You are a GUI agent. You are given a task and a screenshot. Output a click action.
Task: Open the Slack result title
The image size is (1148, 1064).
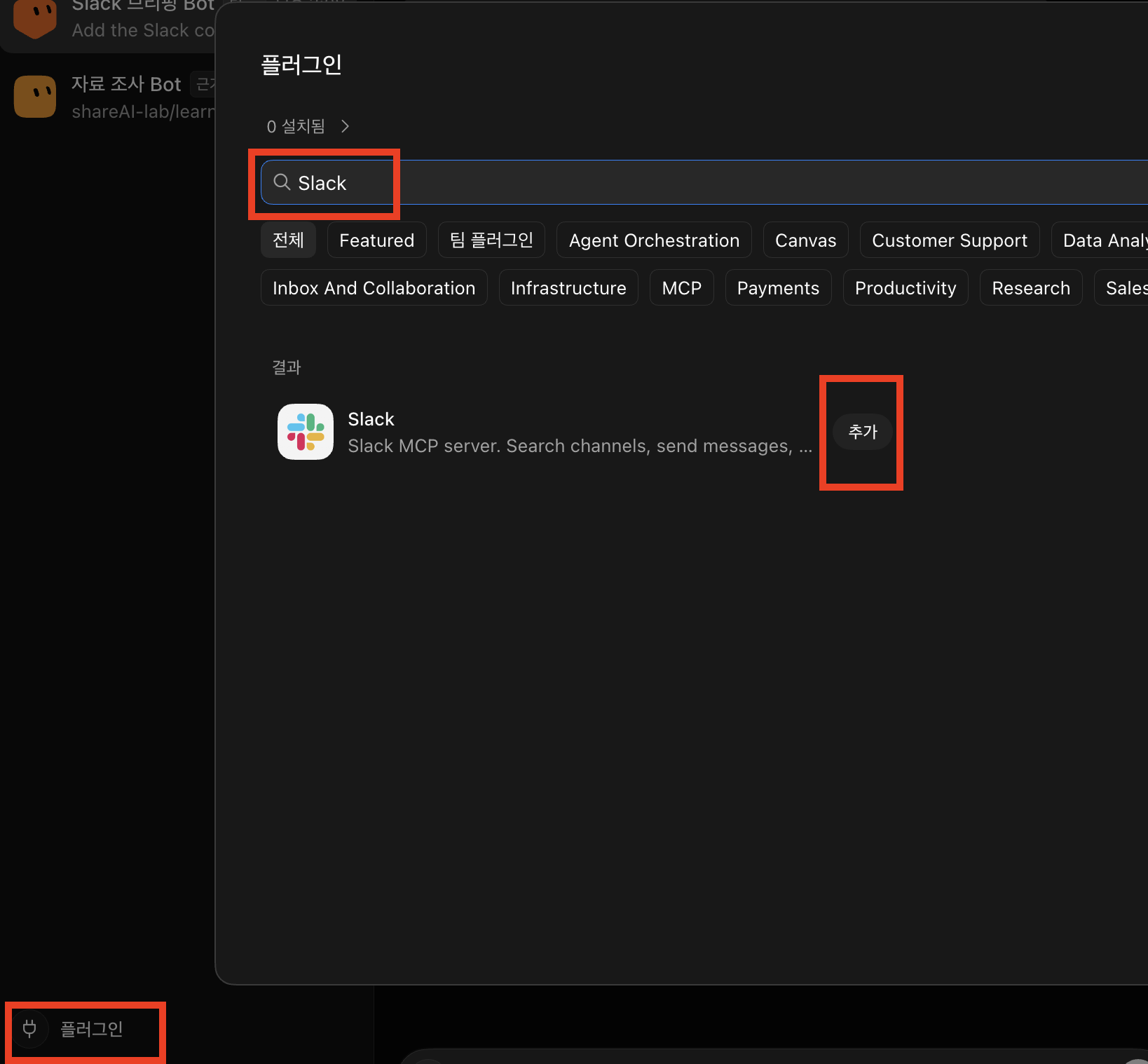pos(371,419)
